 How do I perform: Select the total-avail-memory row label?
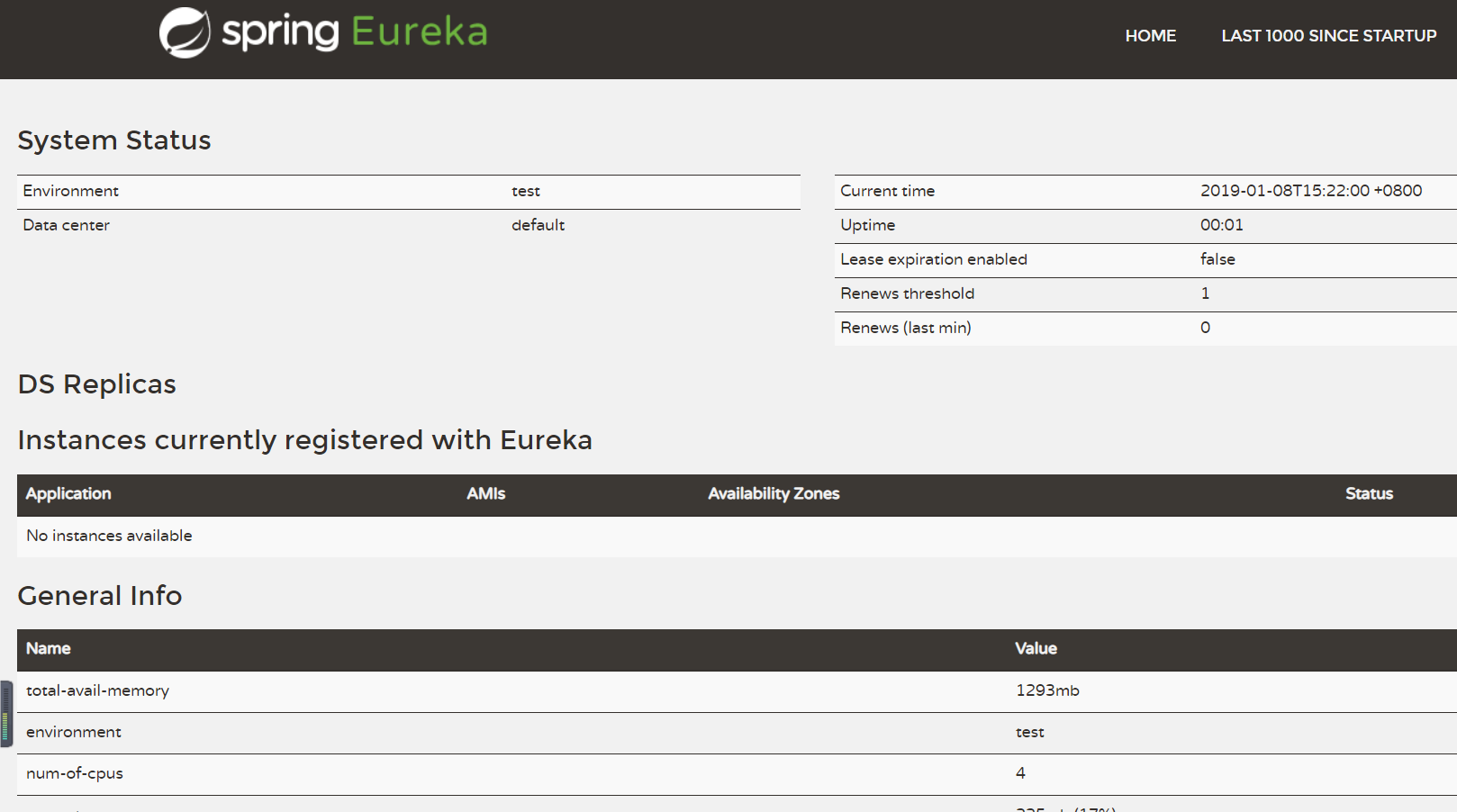[97, 690]
